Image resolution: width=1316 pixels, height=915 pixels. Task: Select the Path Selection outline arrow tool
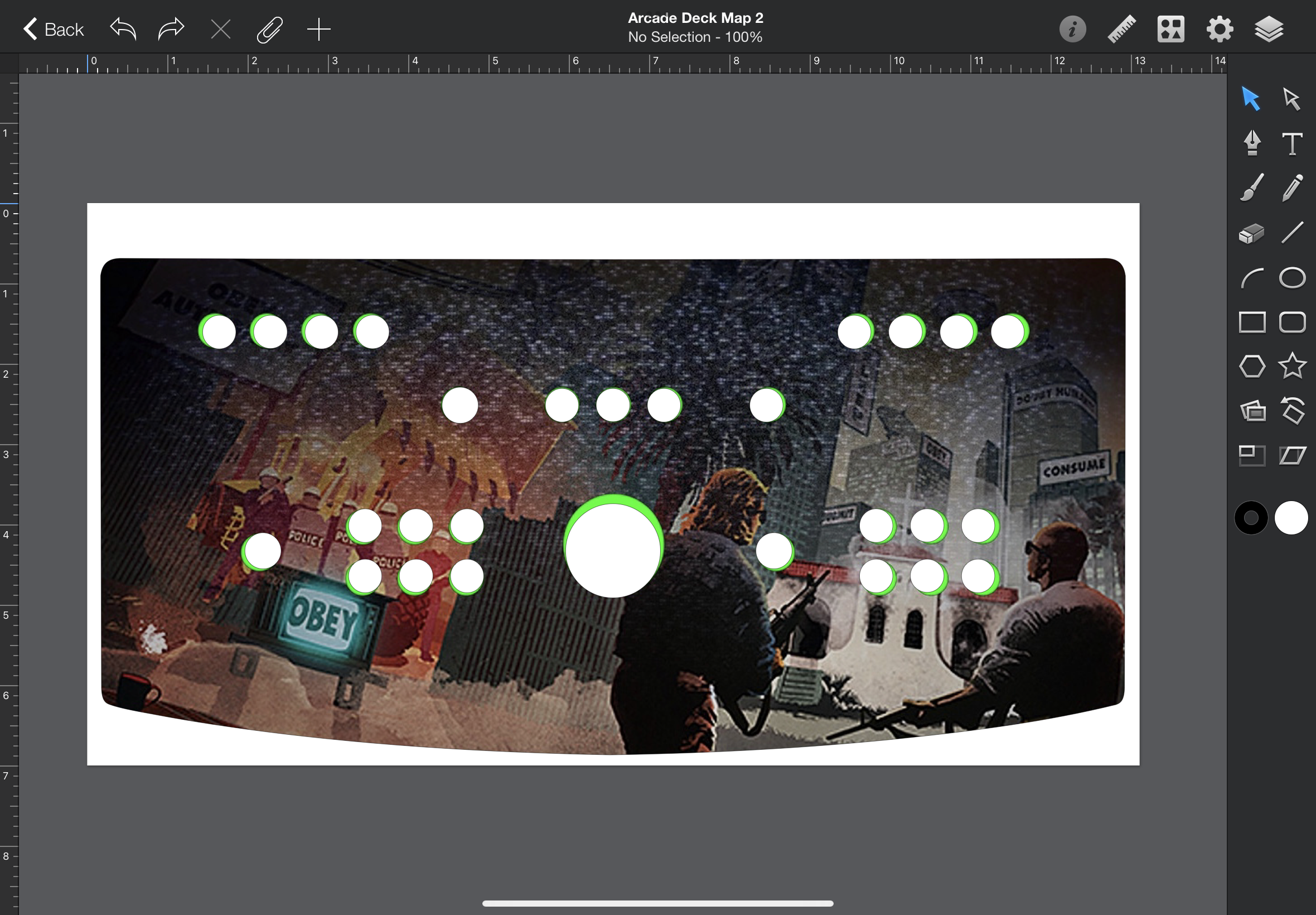pyautogui.click(x=1292, y=99)
